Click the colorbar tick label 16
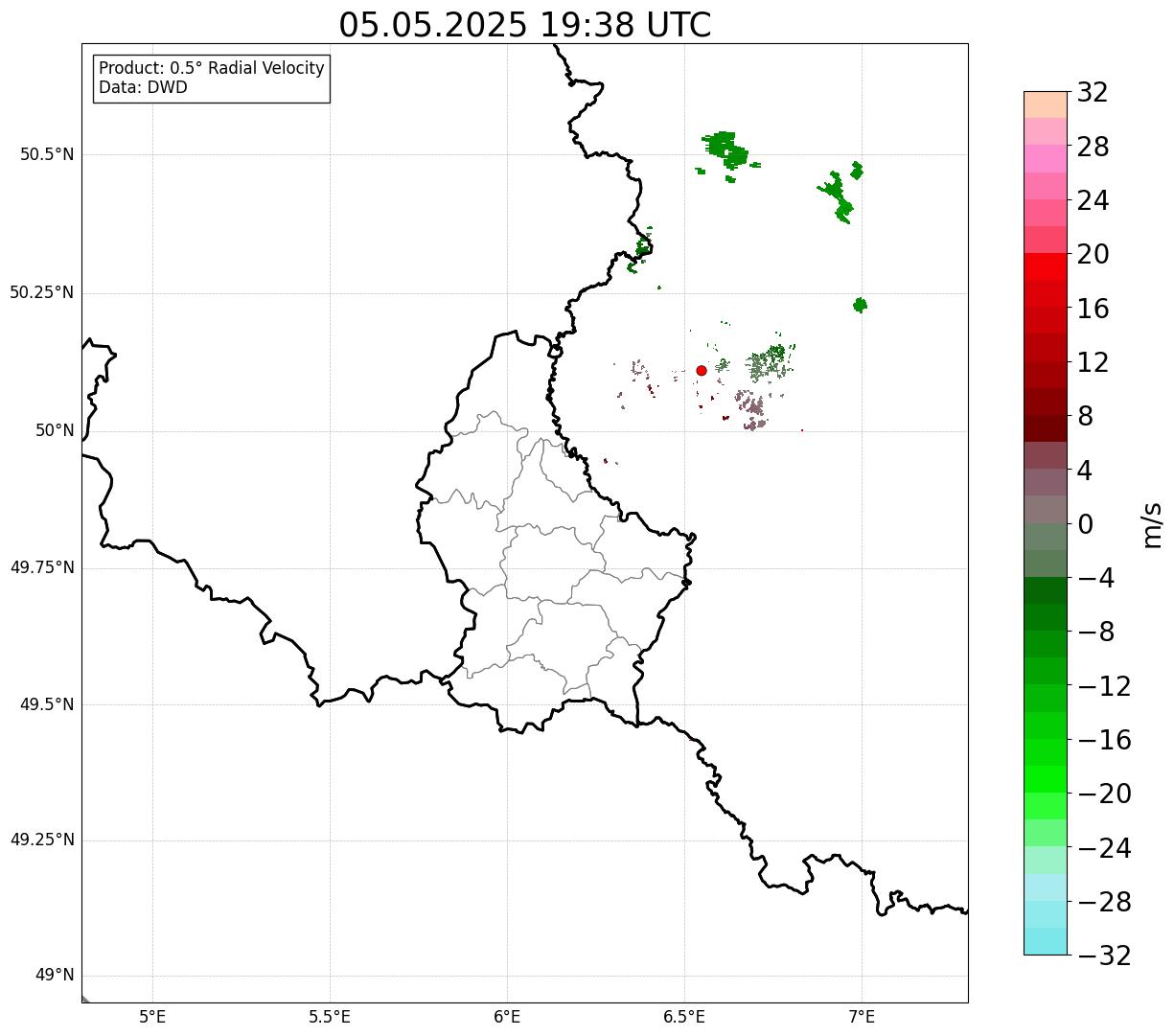This screenshot has height=1036, width=1174. (1093, 309)
